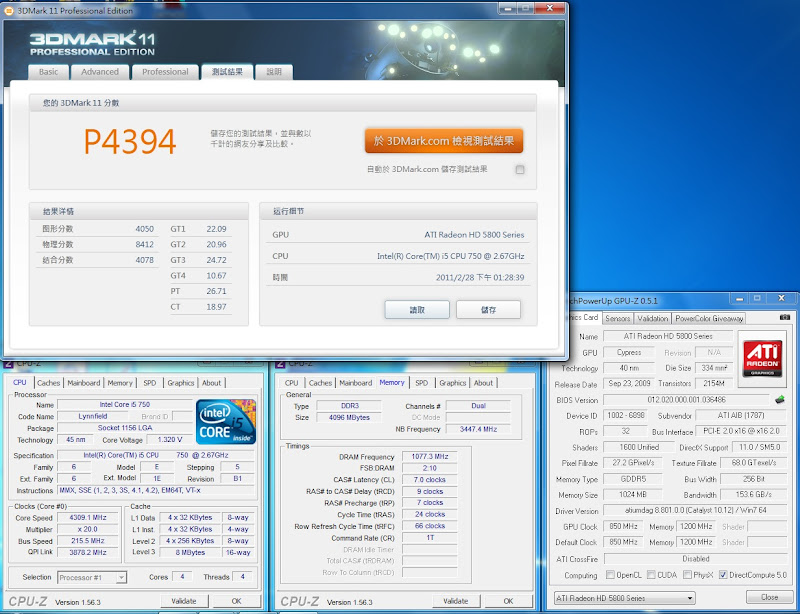Click the GPU Clock value 850 MHz
800x614 pixels.
[x=623, y=526]
